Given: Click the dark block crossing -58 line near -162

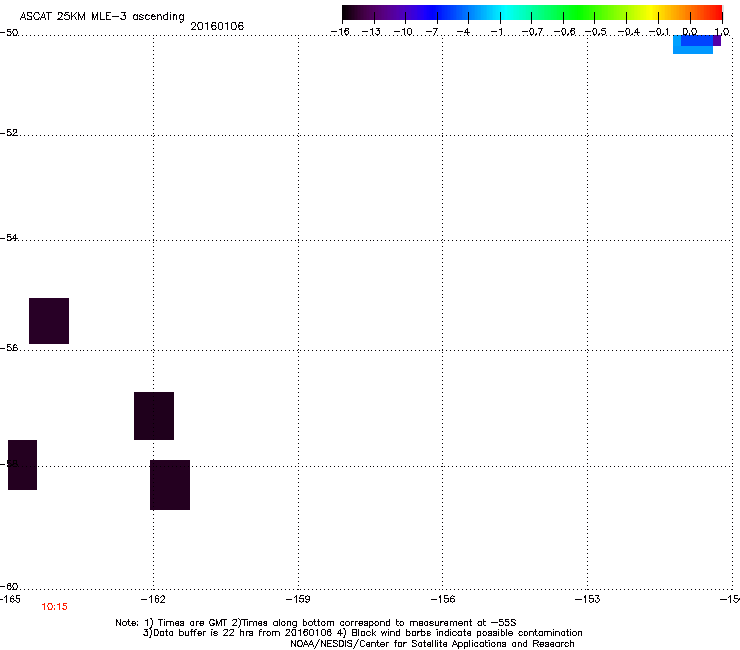Looking at the screenshot, I should [x=170, y=485].
